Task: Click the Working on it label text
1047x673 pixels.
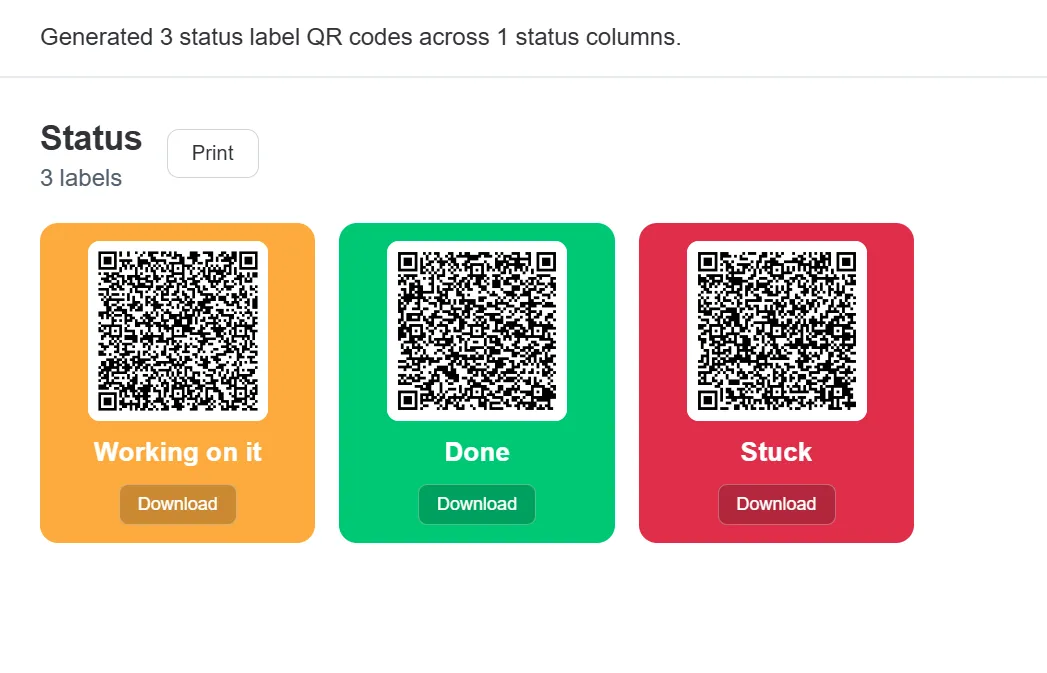Action: pos(177,452)
